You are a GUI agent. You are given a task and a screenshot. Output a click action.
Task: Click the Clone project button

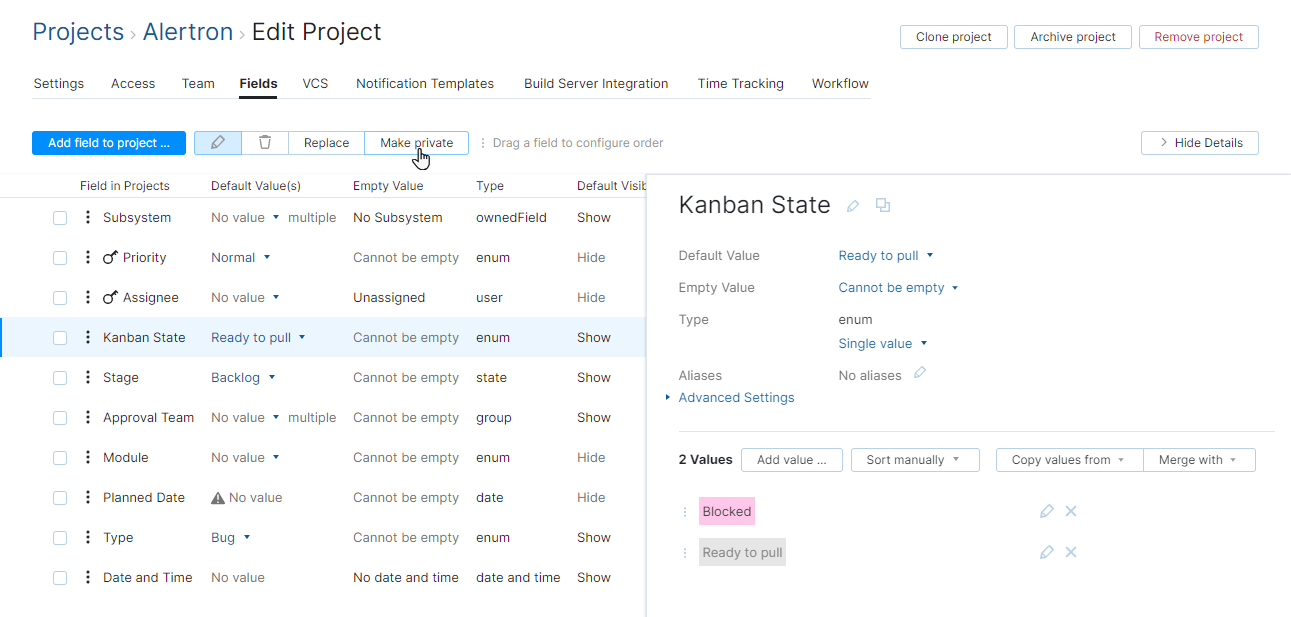point(954,37)
